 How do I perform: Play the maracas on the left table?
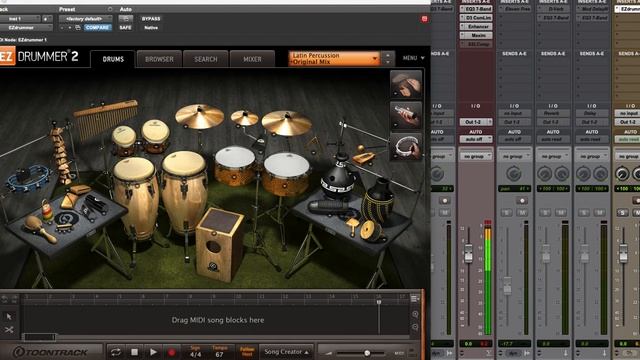point(40,228)
